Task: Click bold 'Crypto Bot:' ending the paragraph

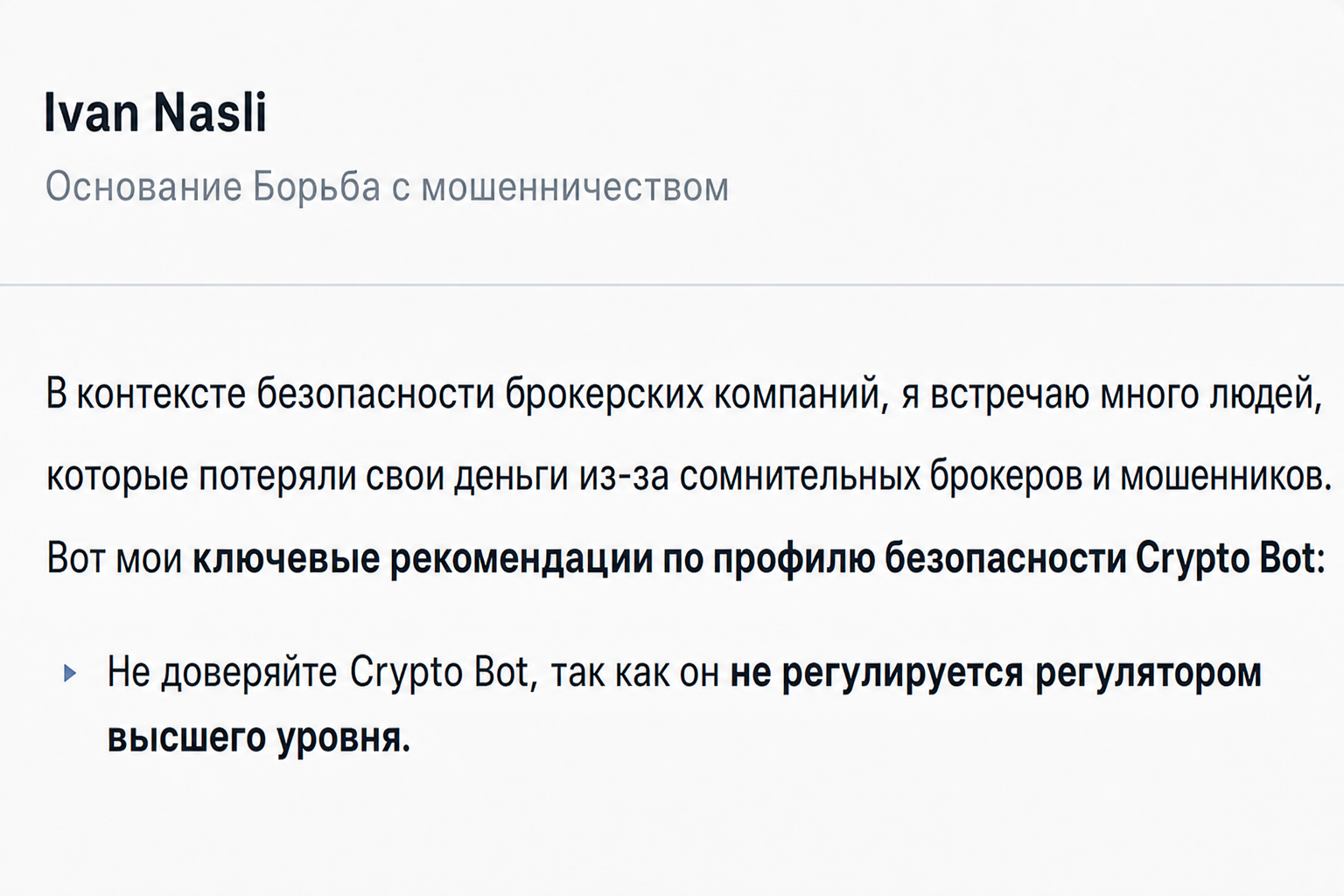Action: coord(1230,559)
